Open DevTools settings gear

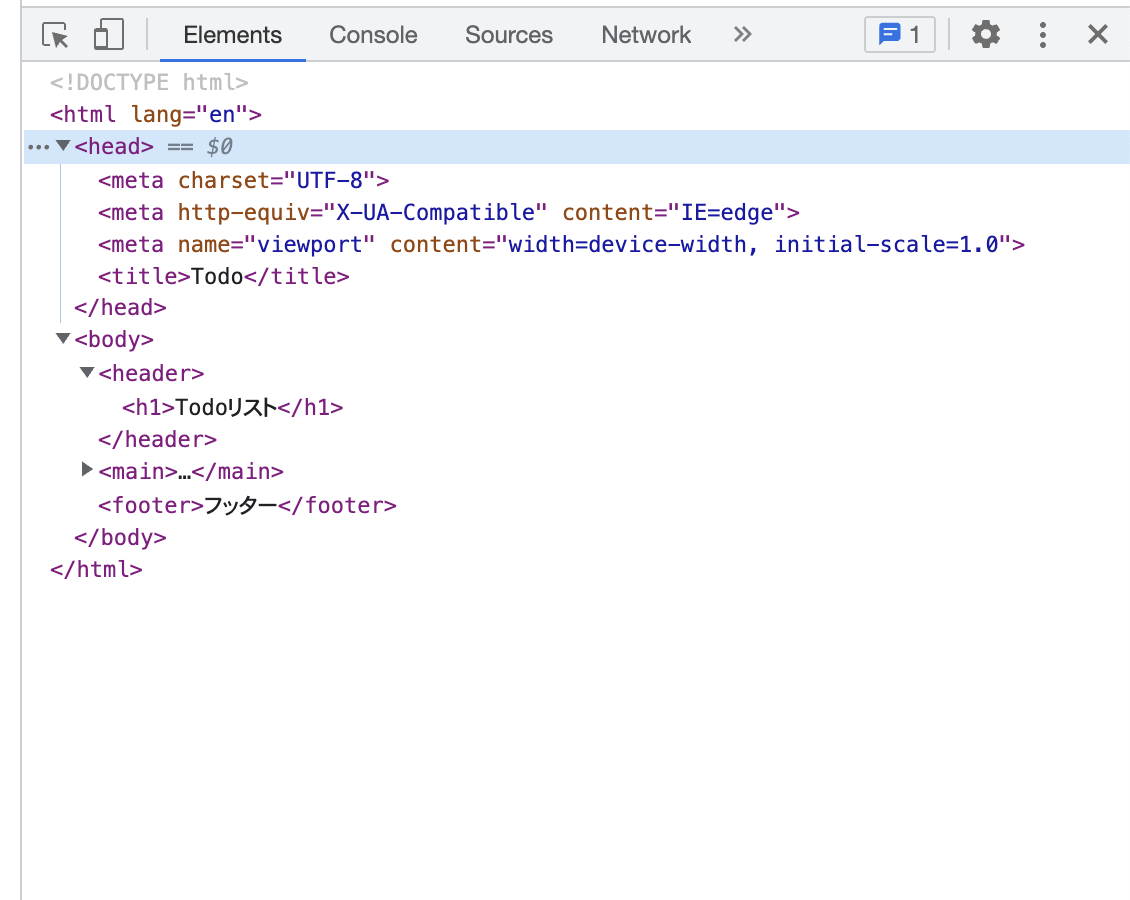click(x=985, y=35)
